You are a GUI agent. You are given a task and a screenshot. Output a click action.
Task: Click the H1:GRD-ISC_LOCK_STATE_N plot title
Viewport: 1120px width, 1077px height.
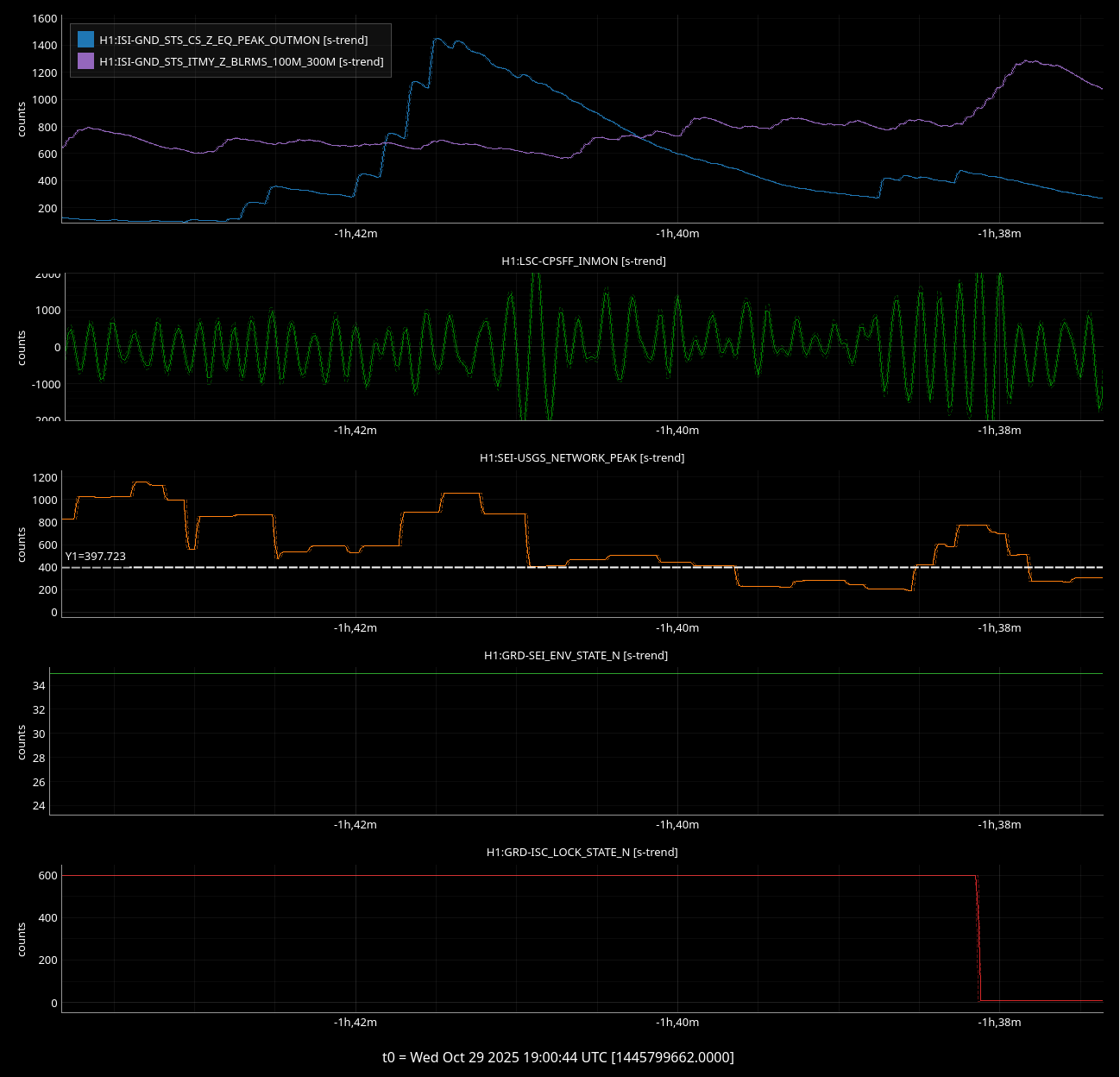point(582,852)
